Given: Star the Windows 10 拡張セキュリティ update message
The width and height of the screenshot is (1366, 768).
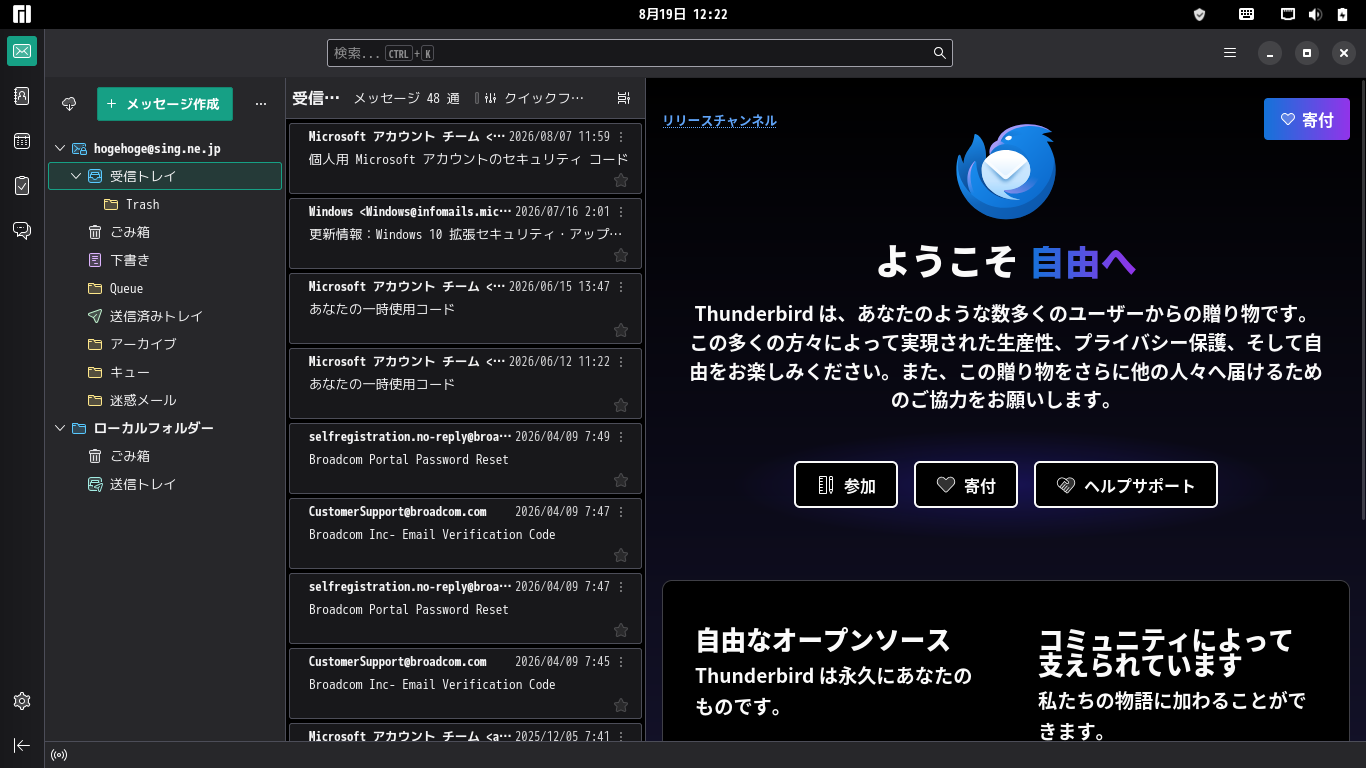Looking at the screenshot, I should pyautogui.click(x=621, y=255).
